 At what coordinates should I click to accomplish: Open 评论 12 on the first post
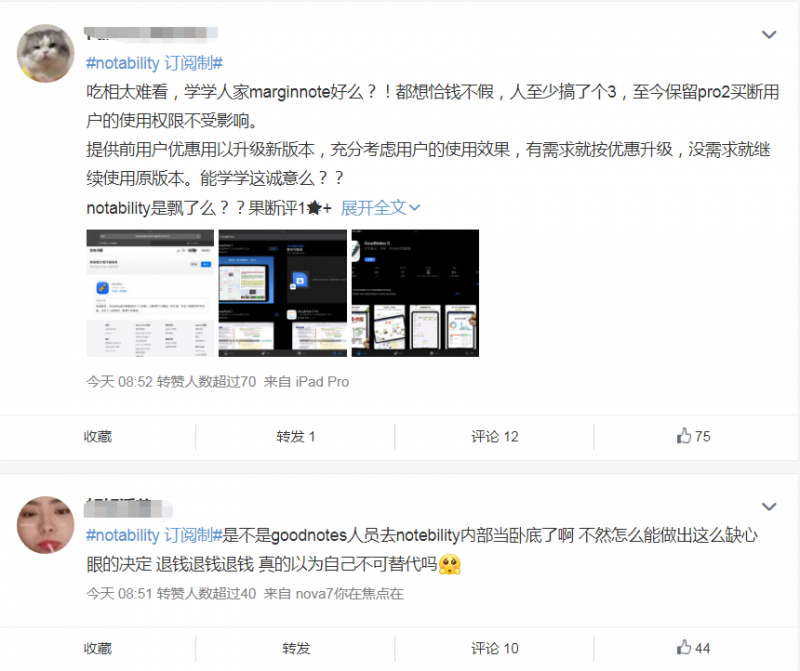pyautogui.click(x=494, y=437)
